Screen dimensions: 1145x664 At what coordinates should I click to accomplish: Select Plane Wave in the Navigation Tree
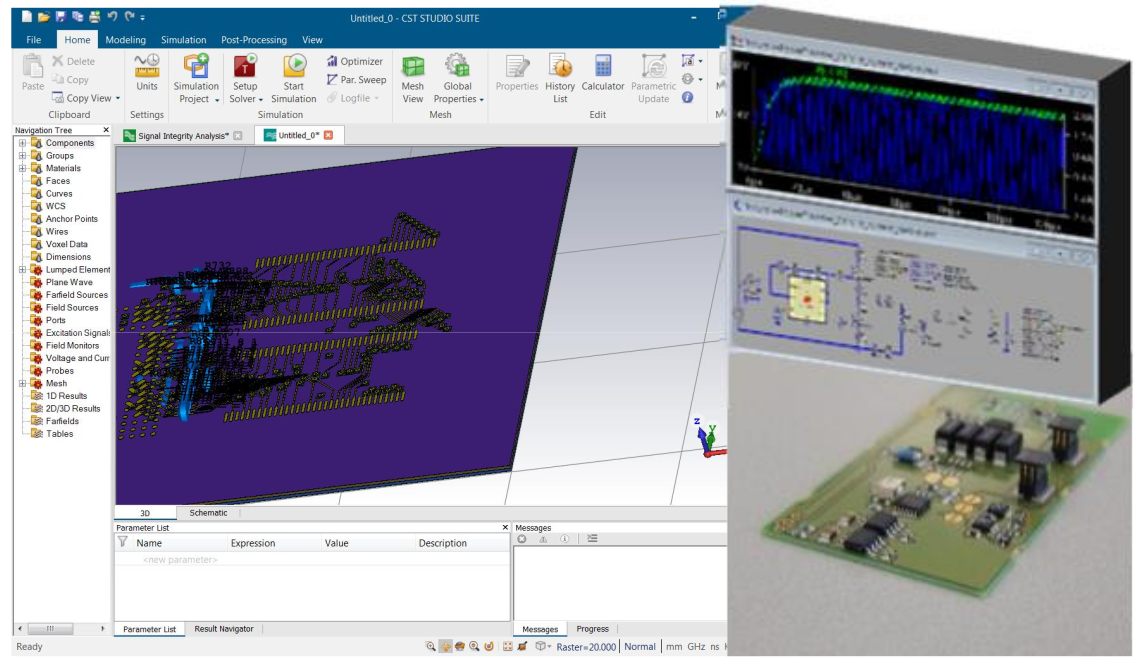pos(69,282)
